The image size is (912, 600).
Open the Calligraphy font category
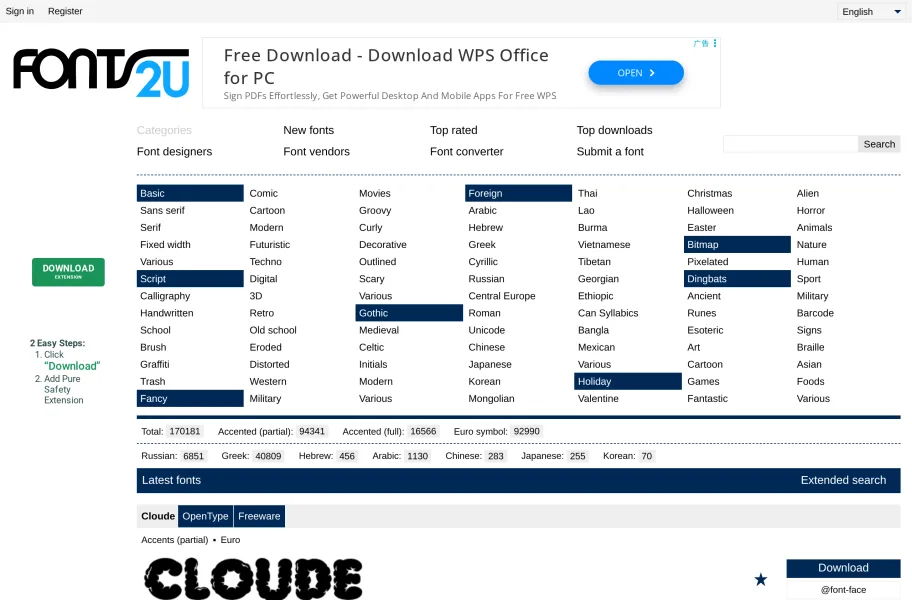coord(165,296)
